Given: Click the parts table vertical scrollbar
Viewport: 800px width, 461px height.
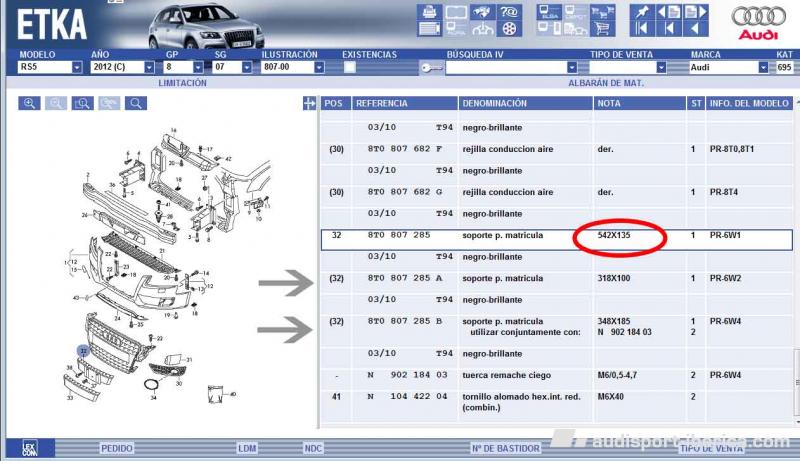Looking at the screenshot, I should 797,382.
